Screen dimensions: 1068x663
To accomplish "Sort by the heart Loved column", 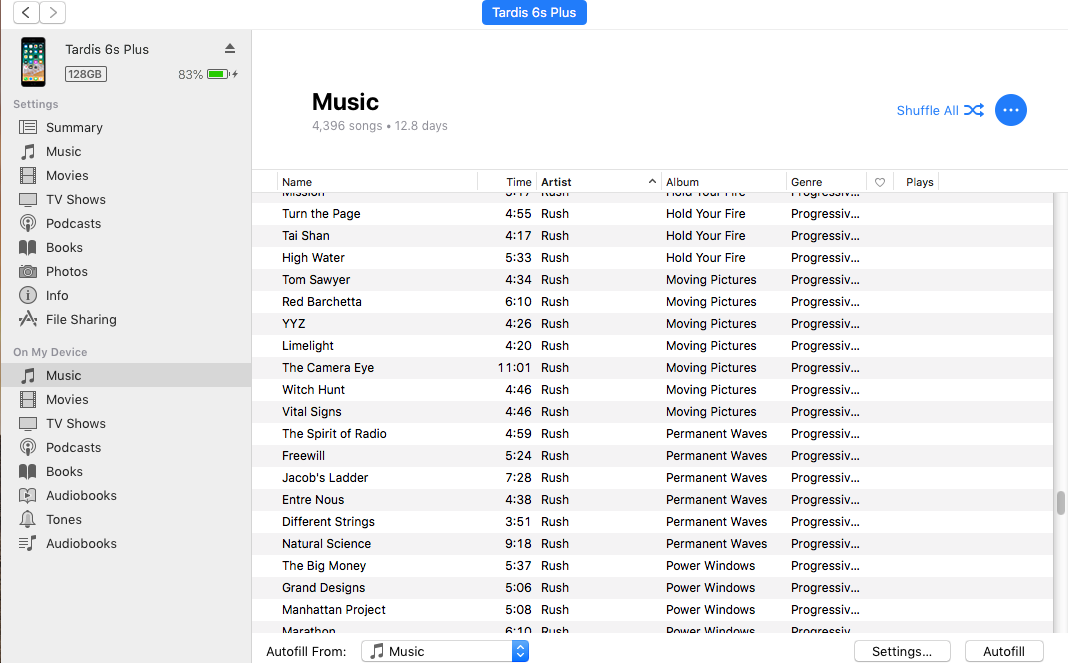I will [x=880, y=182].
